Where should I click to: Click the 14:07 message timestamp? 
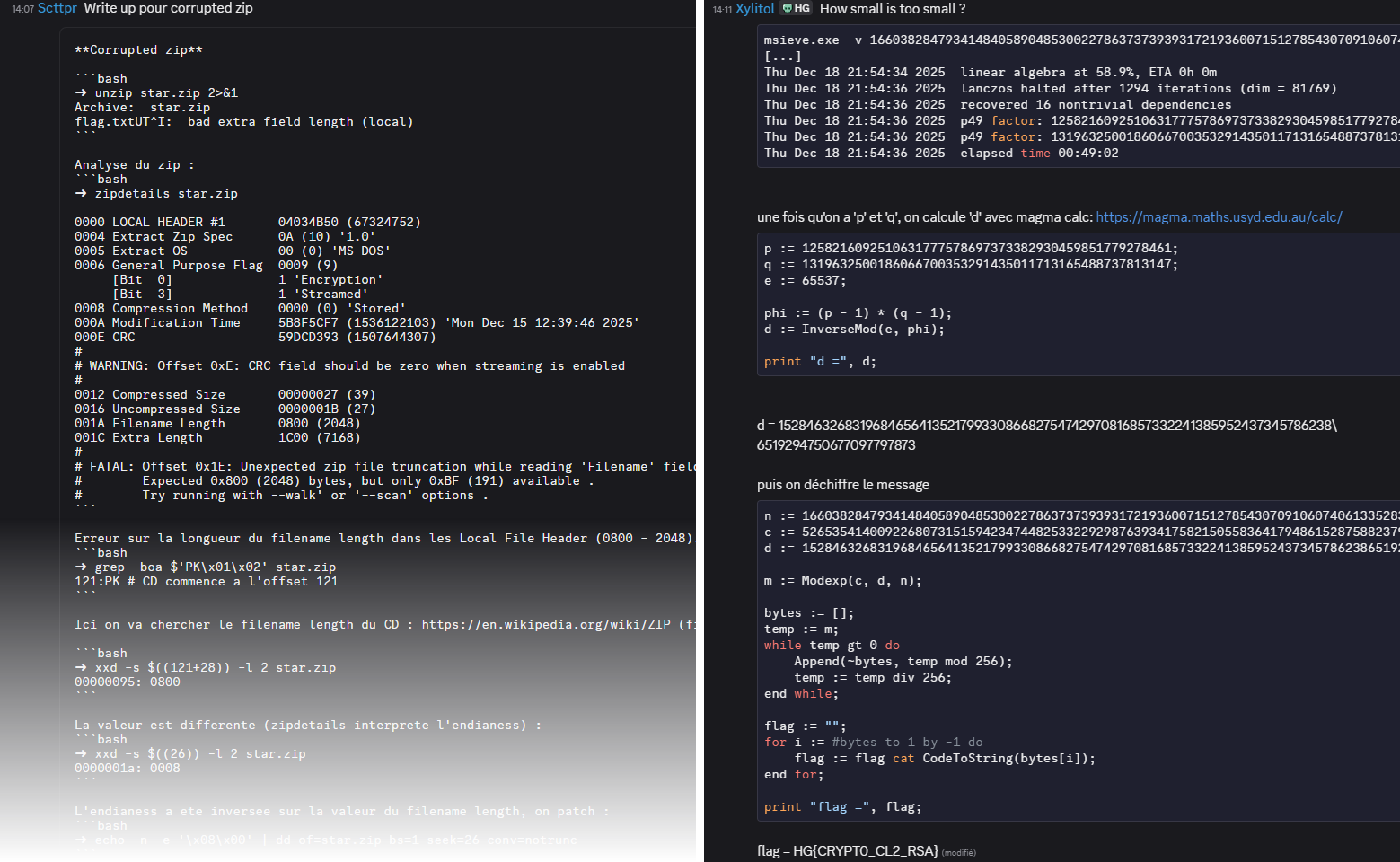tap(22, 9)
